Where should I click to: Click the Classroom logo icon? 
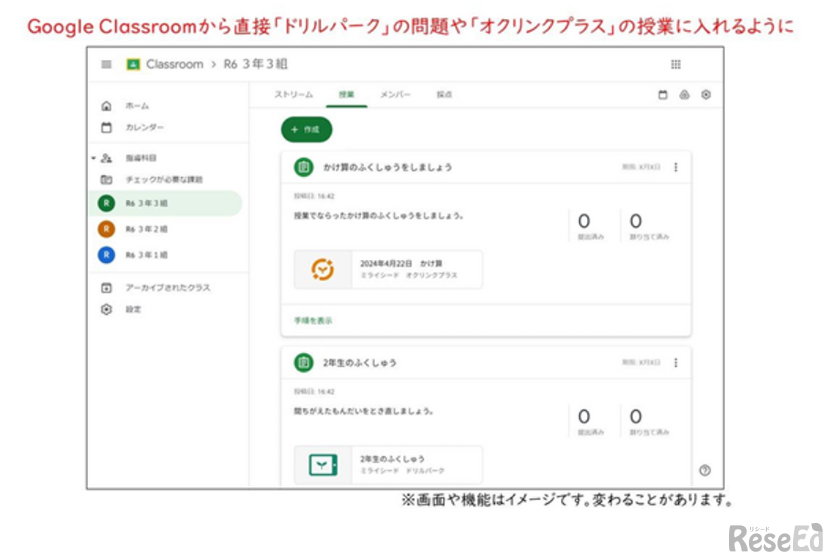tap(133, 64)
